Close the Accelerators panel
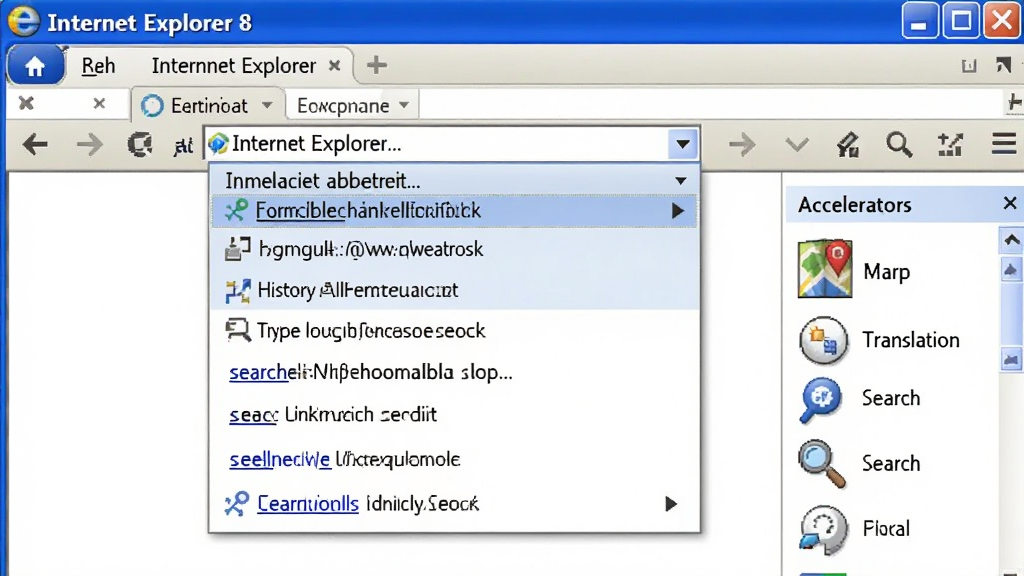Viewport: 1024px width, 576px height. 1010,204
